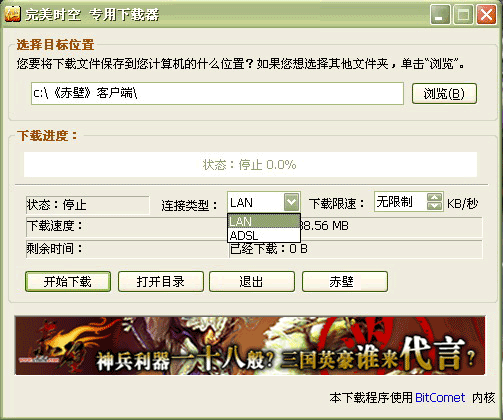The height and width of the screenshot is (420, 503).
Task: Click the download path input field
Action: [217, 93]
